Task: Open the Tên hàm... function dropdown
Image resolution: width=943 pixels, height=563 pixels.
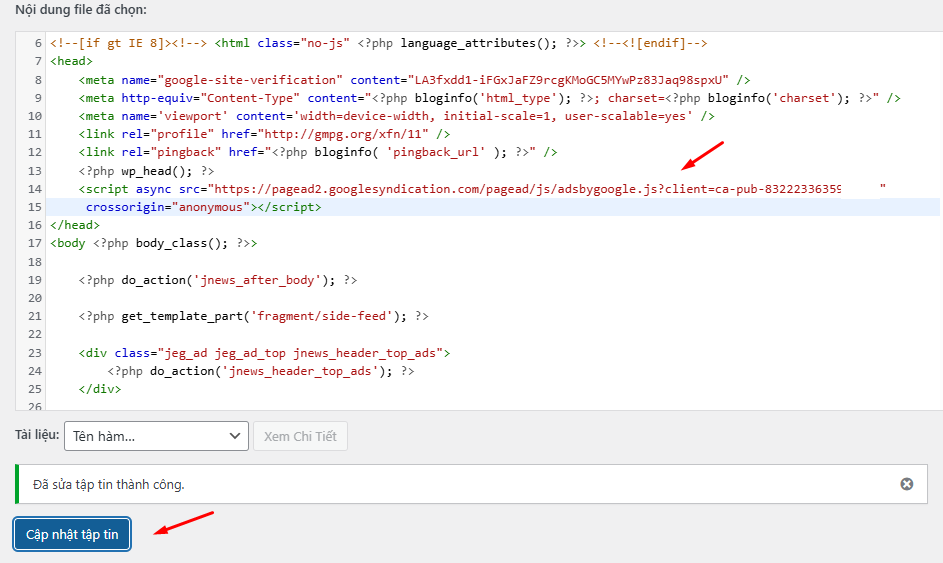Action: [156, 436]
